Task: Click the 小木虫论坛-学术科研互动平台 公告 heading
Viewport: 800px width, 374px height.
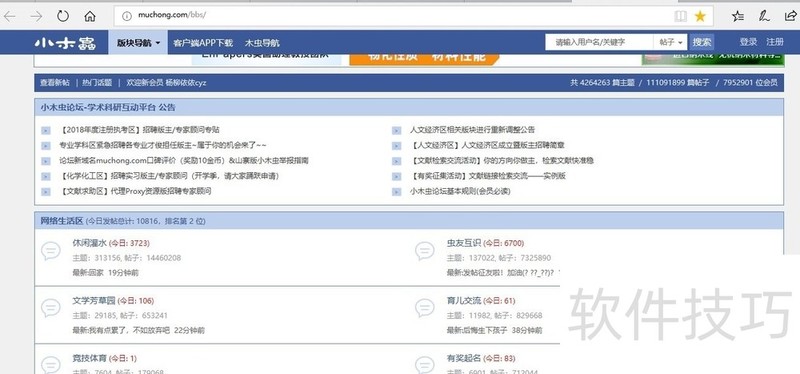Action: click(x=108, y=108)
